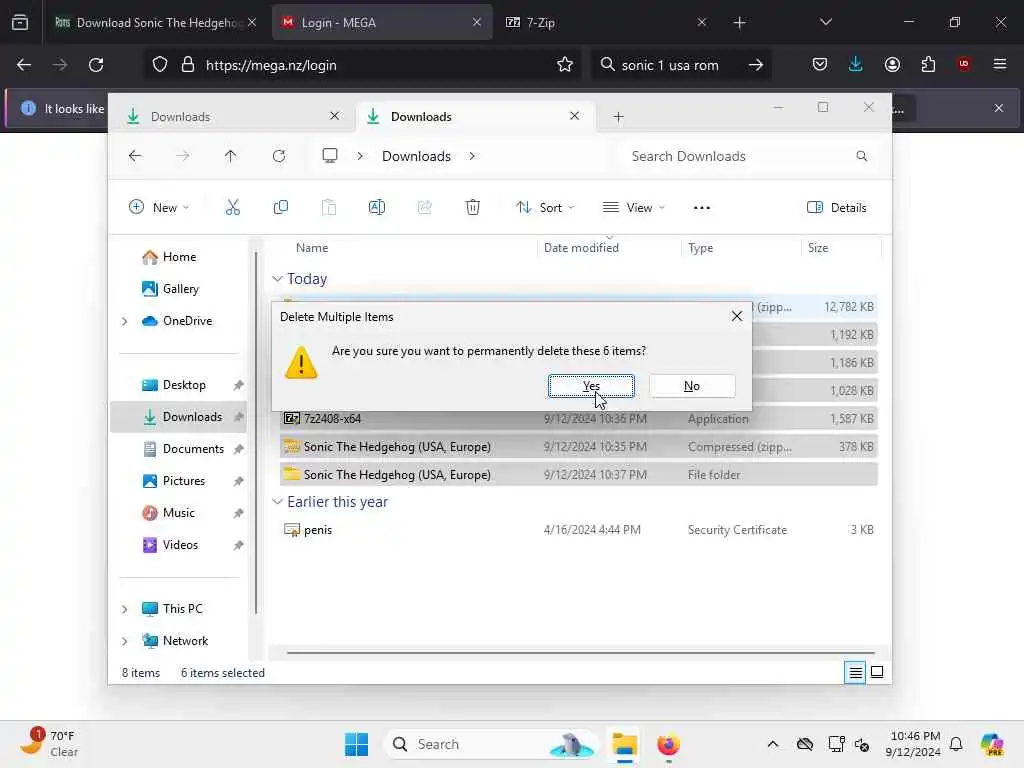Reload the page in Firefox
This screenshot has height=768, width=1024.
96,65
